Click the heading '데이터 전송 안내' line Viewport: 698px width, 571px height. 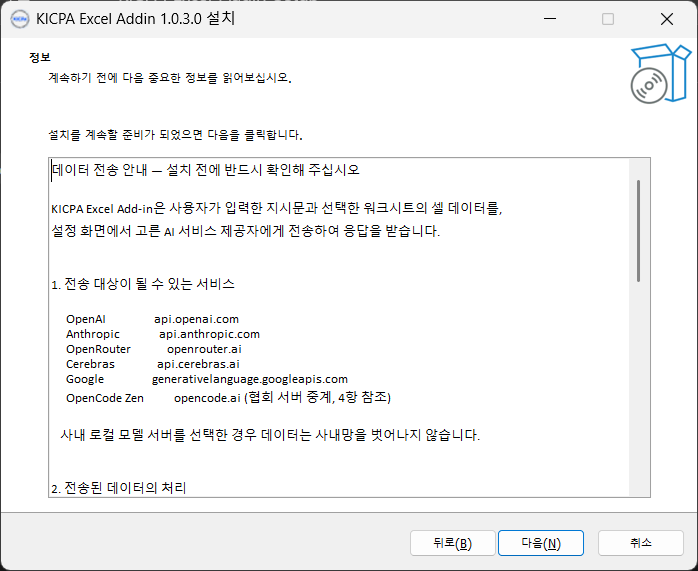pyautogui.click(x=206, y=170)
